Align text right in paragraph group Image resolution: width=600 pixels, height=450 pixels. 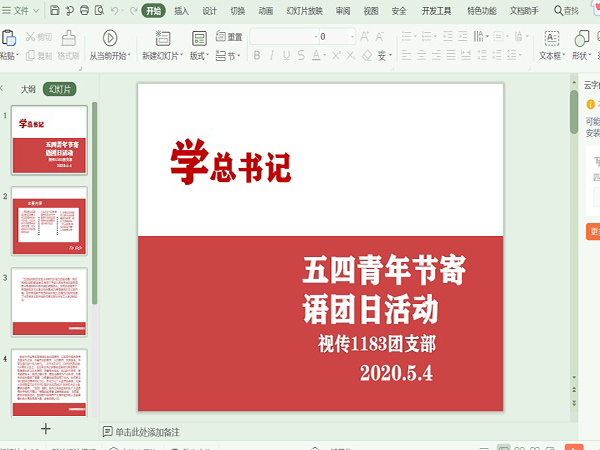click(437, 56)
